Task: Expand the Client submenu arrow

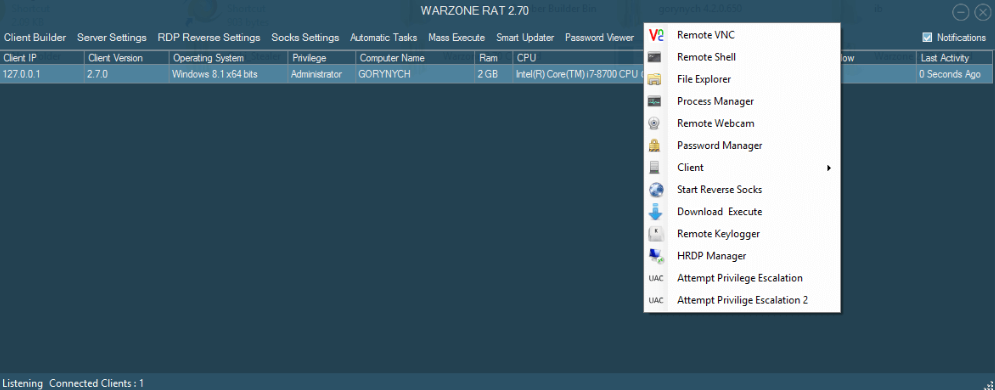Action: pos(829,168)
